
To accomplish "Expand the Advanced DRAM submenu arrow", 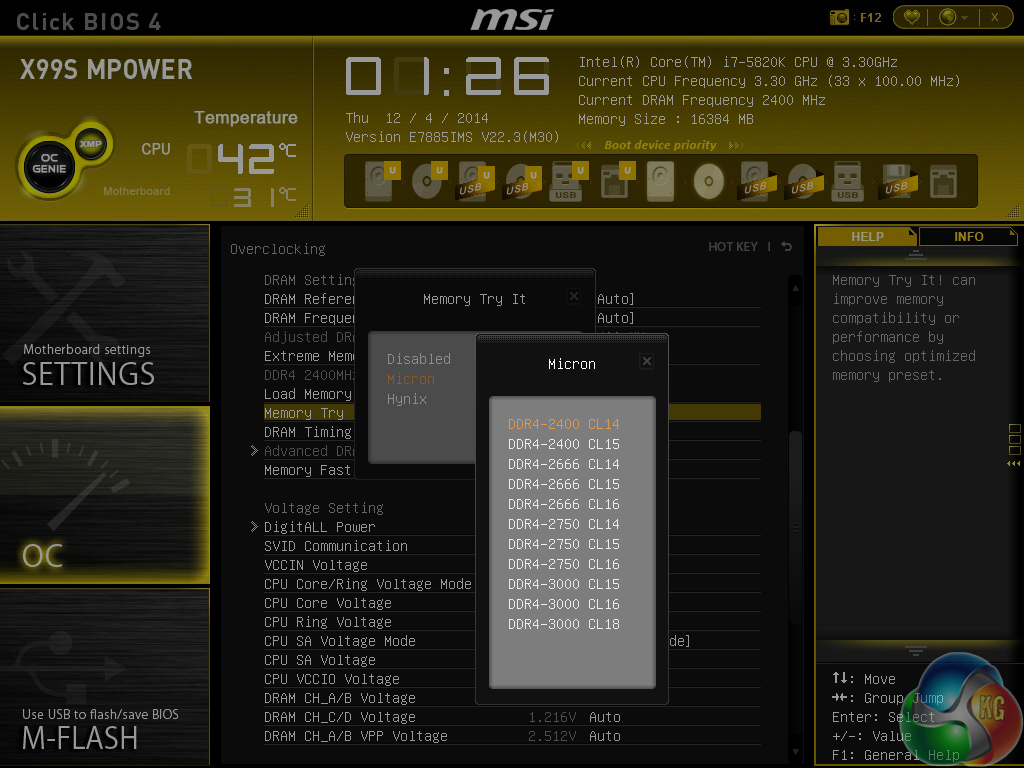I will pos(254,451).
